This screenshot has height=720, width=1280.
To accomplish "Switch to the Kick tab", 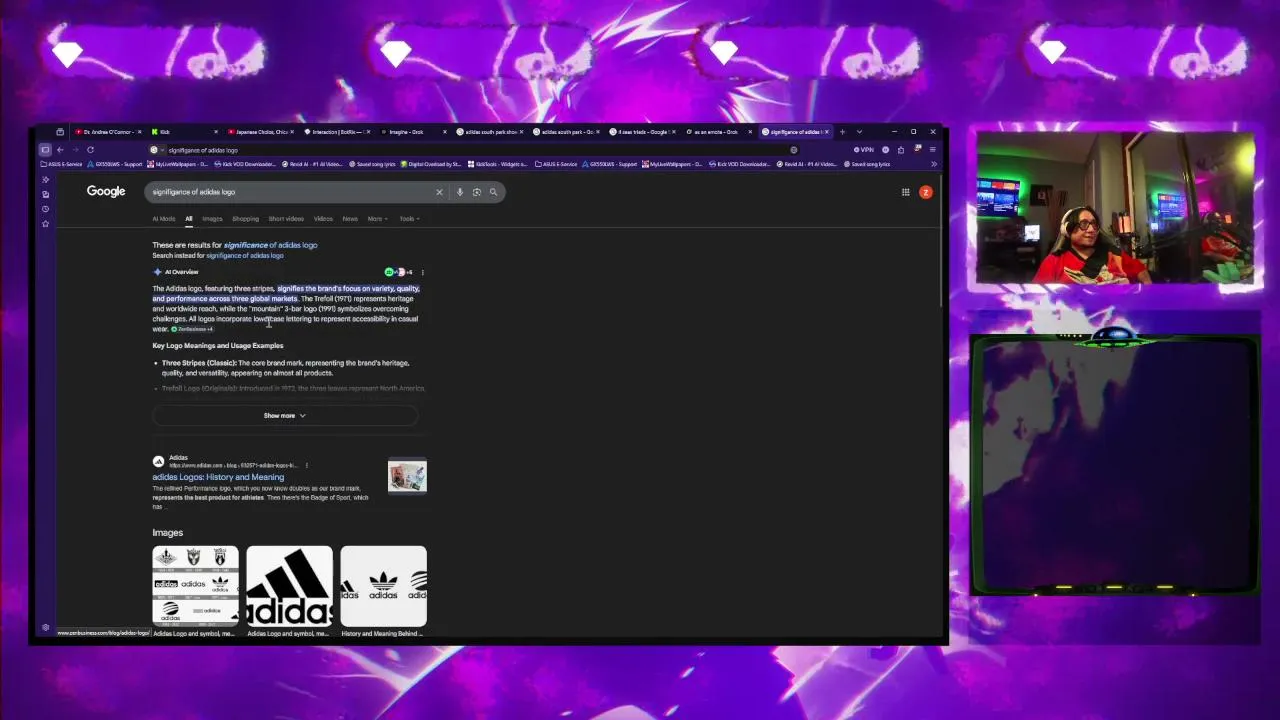I will click(x=184, y=132).
